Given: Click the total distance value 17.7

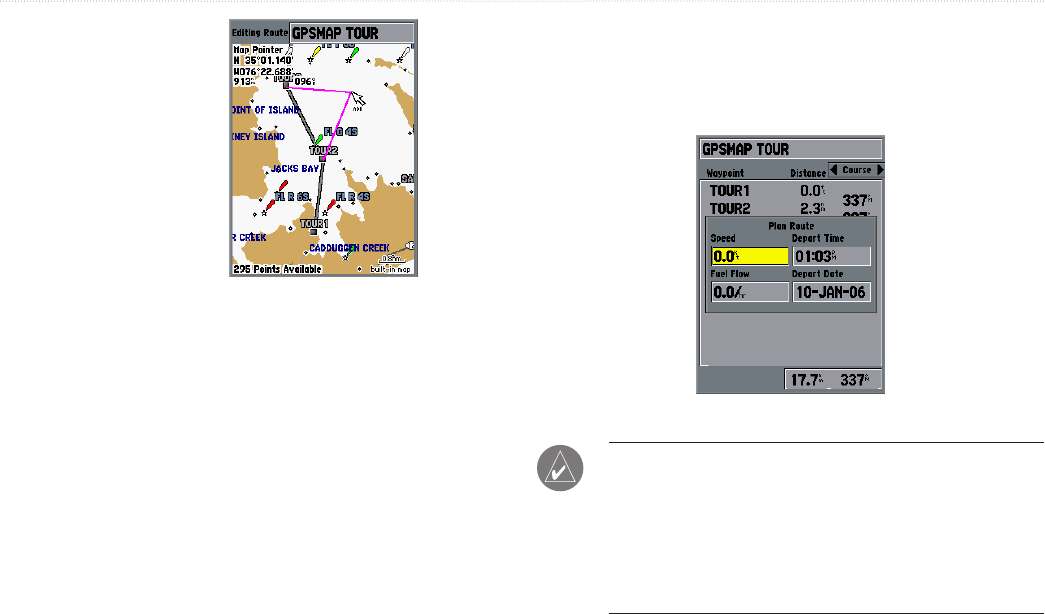Looking at the screenshot, I should pos(806,380).
